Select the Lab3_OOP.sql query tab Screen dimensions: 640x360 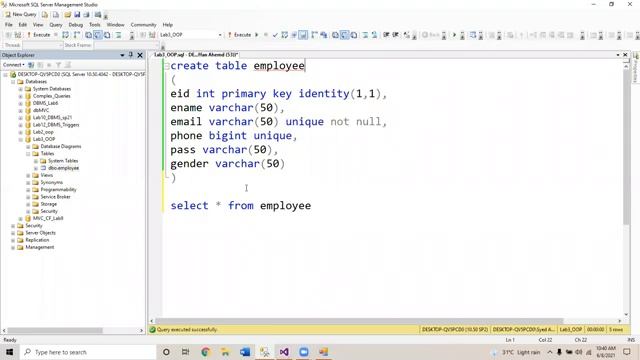pos(196,55)
